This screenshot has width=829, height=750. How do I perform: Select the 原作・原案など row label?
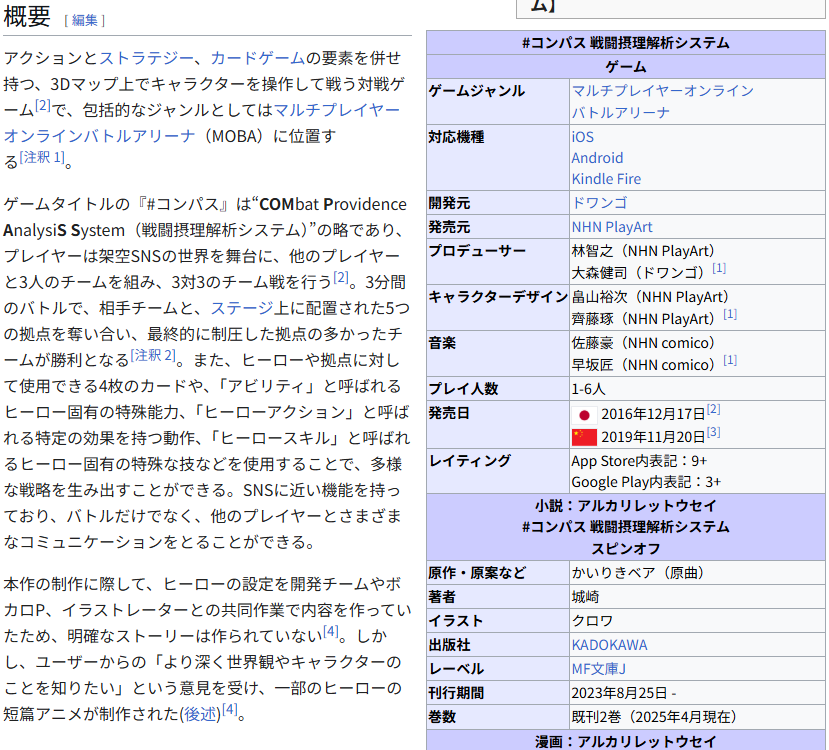coord(477,573)
